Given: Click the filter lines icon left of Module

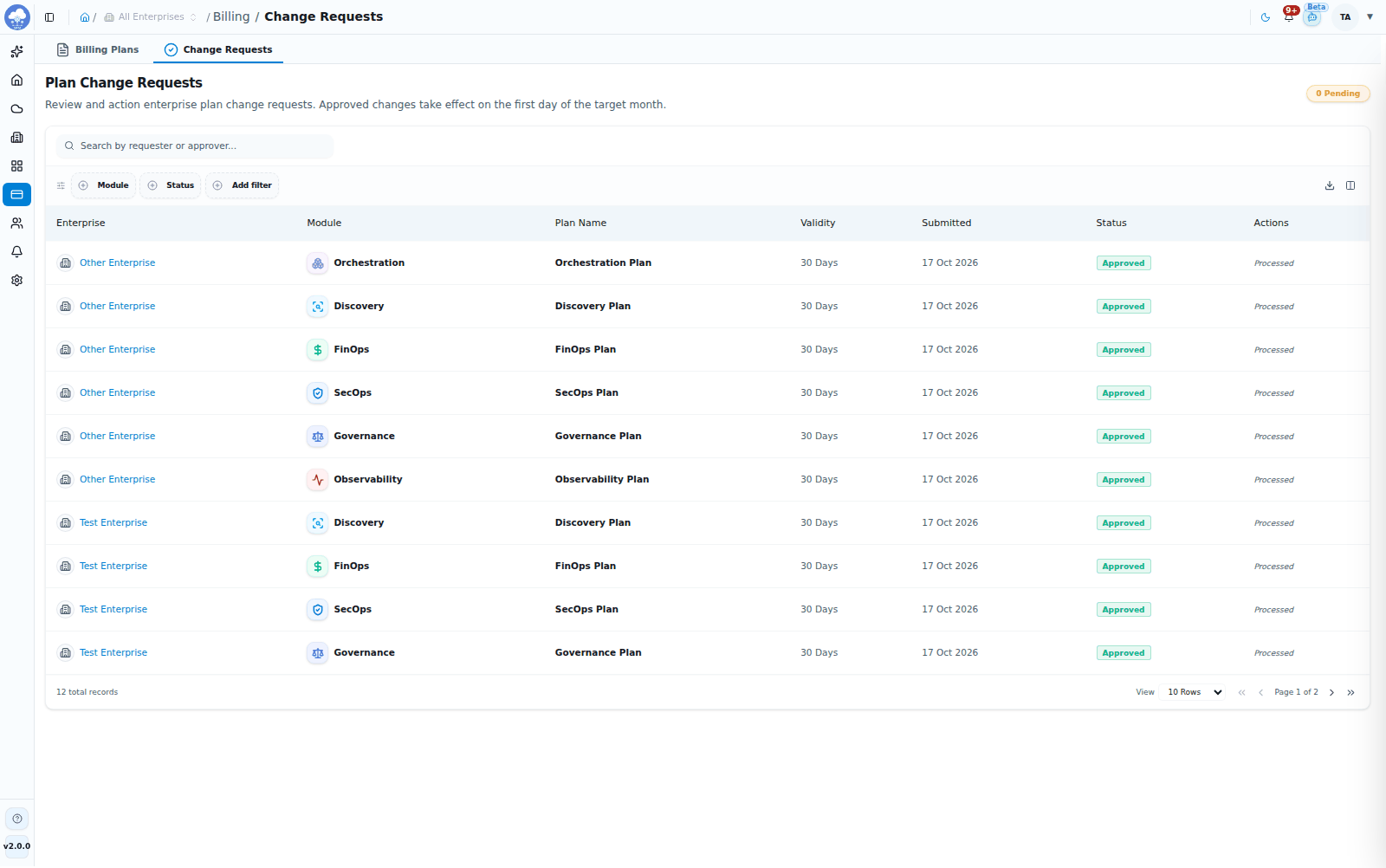Looking at the screenshot, I should click(x=61, y=185).
